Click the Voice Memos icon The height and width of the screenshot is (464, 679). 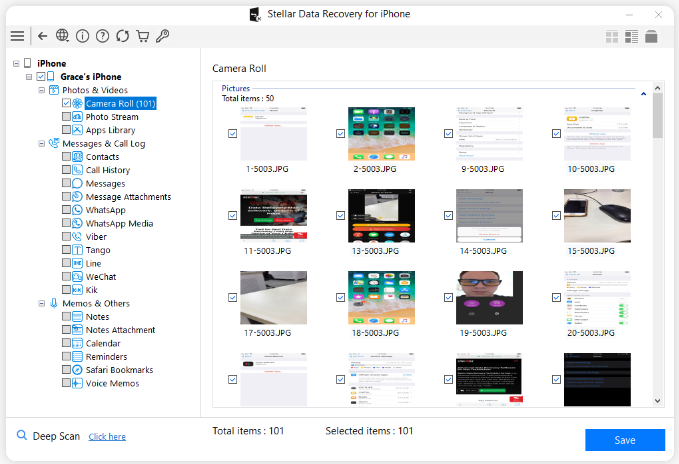click(78, 383)
